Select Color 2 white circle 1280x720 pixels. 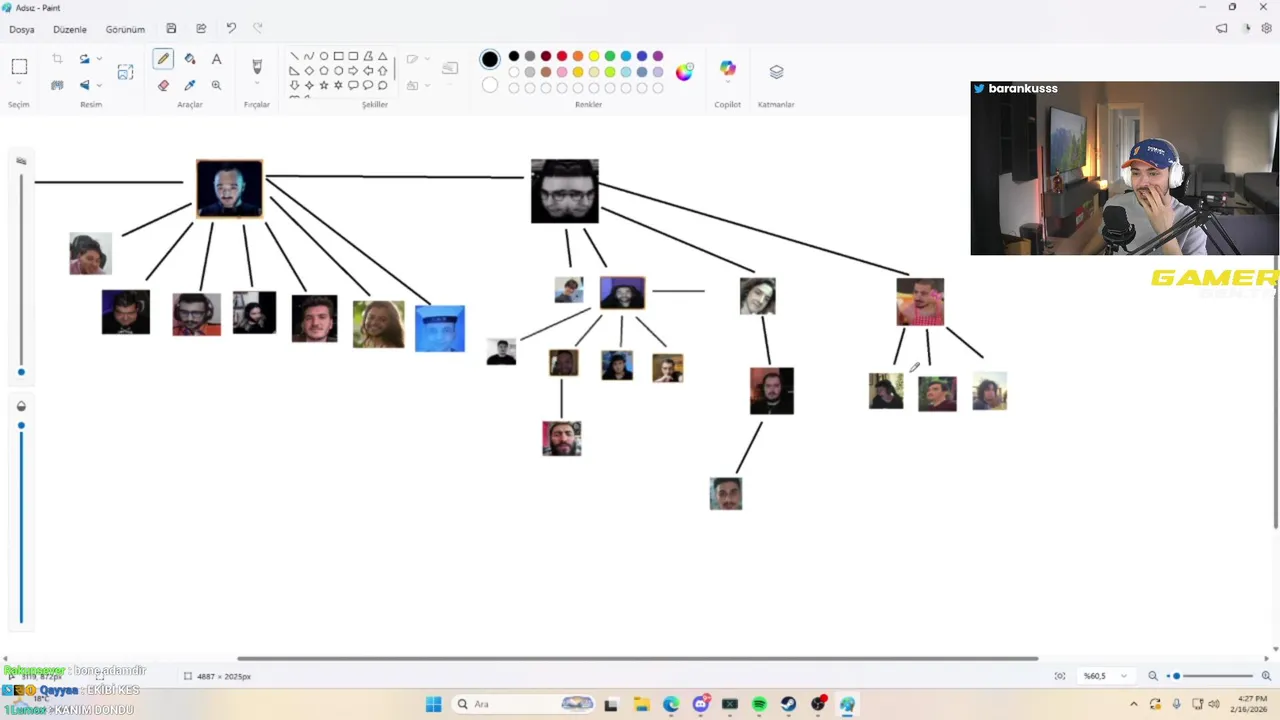pyautogui.click(x=489, y=86)
